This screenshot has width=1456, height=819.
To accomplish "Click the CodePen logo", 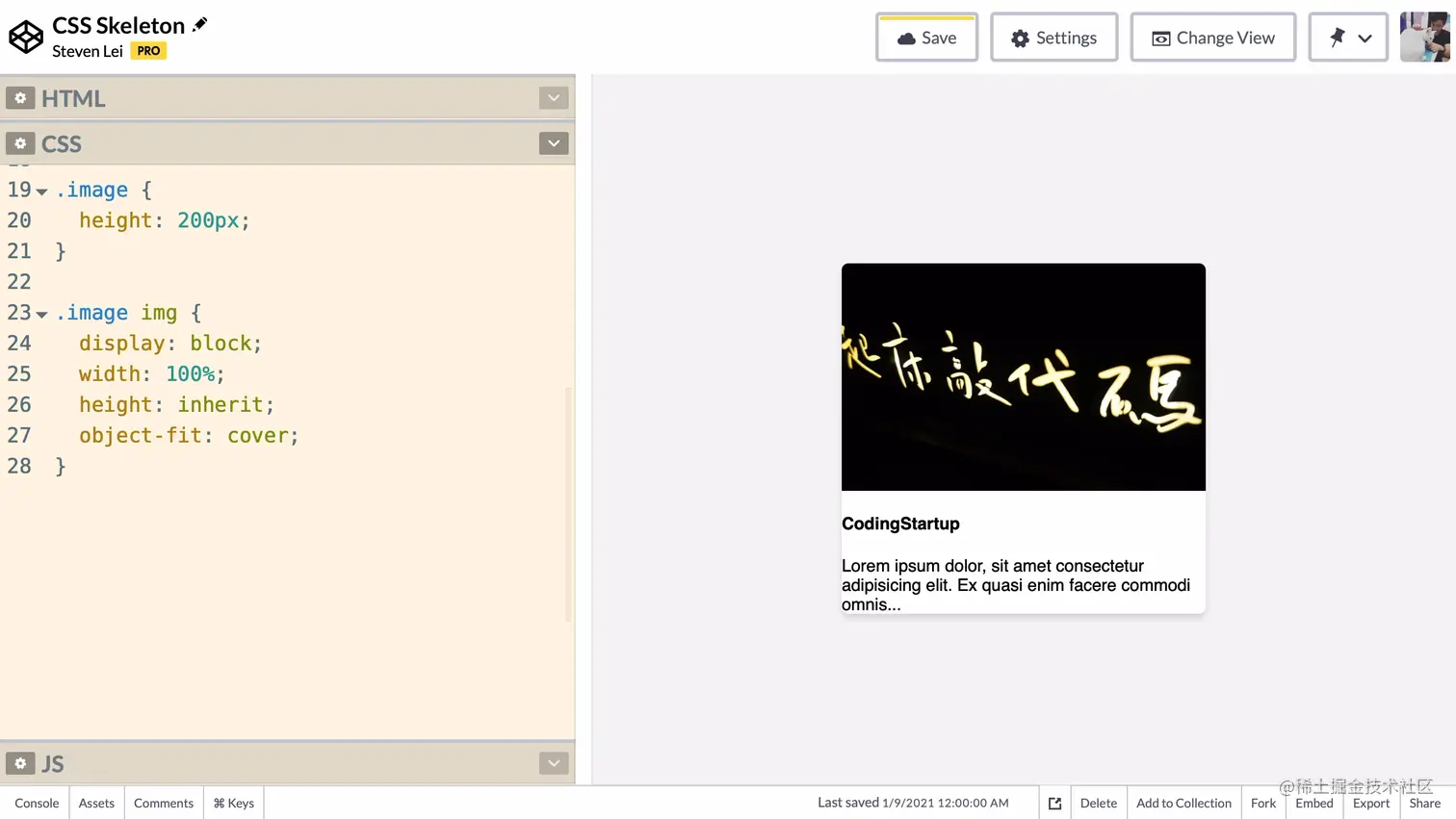I will click(x=25, y=37).
